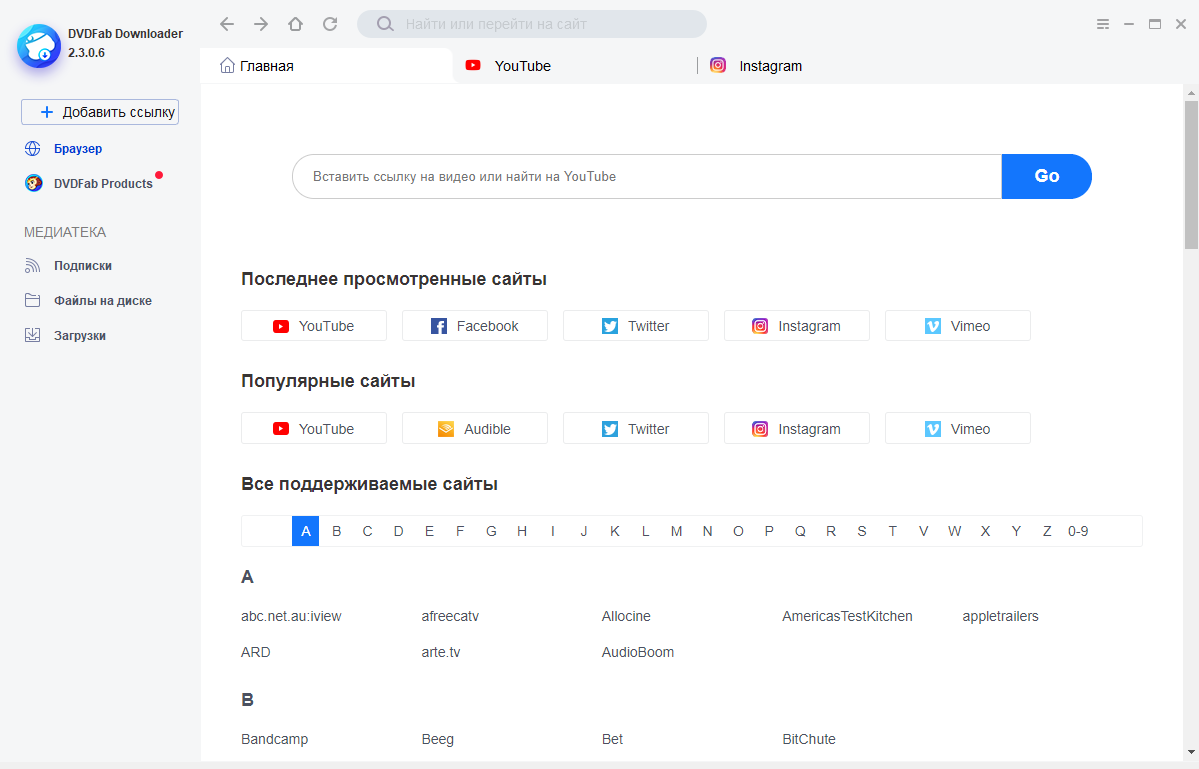The width and height of the screenshot is (1199, 769).
Task: Select letter A in alphabet filter
Action: pyautogui.click(x=305, y=531)
